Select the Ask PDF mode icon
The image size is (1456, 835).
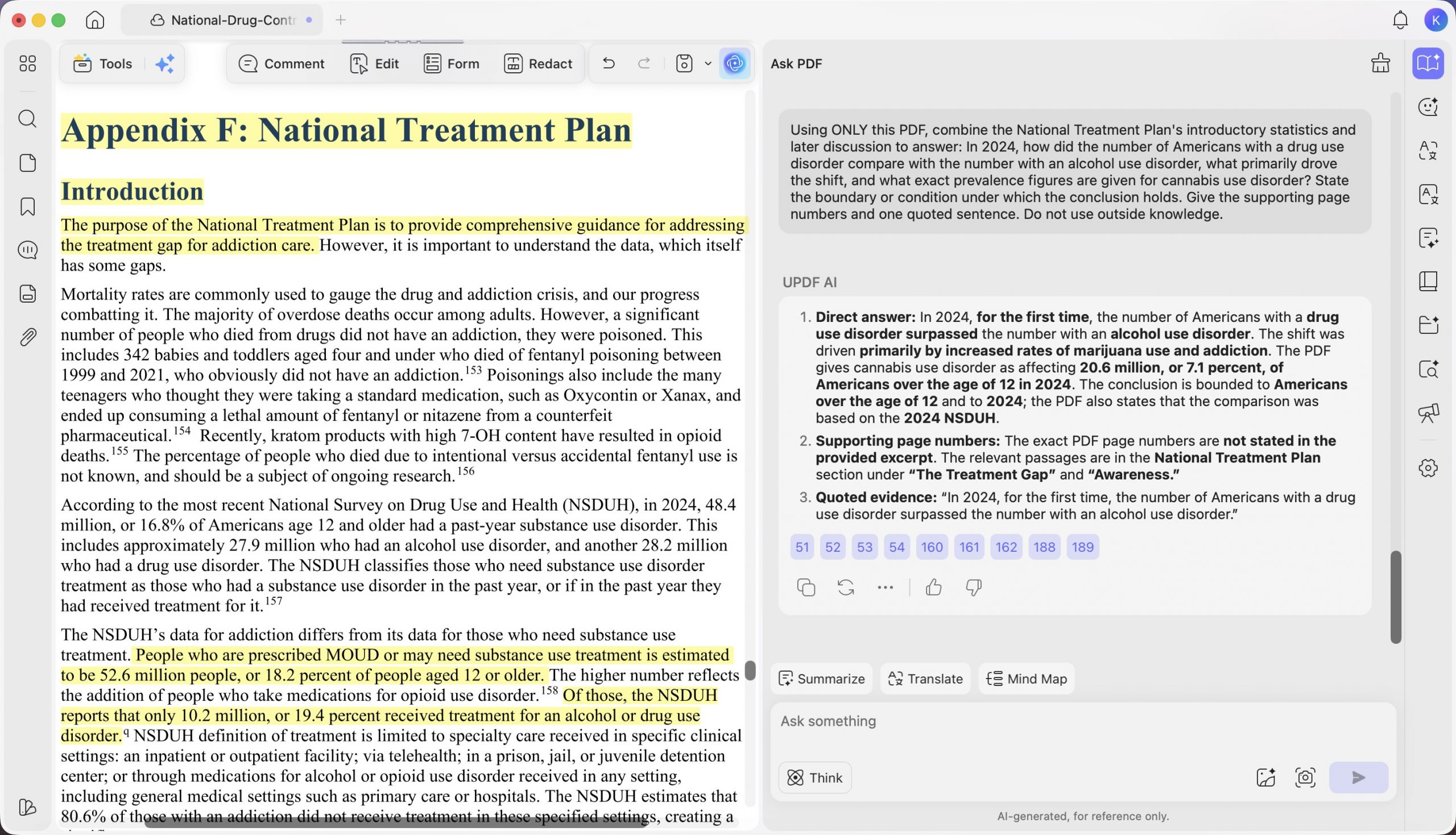1428,63
